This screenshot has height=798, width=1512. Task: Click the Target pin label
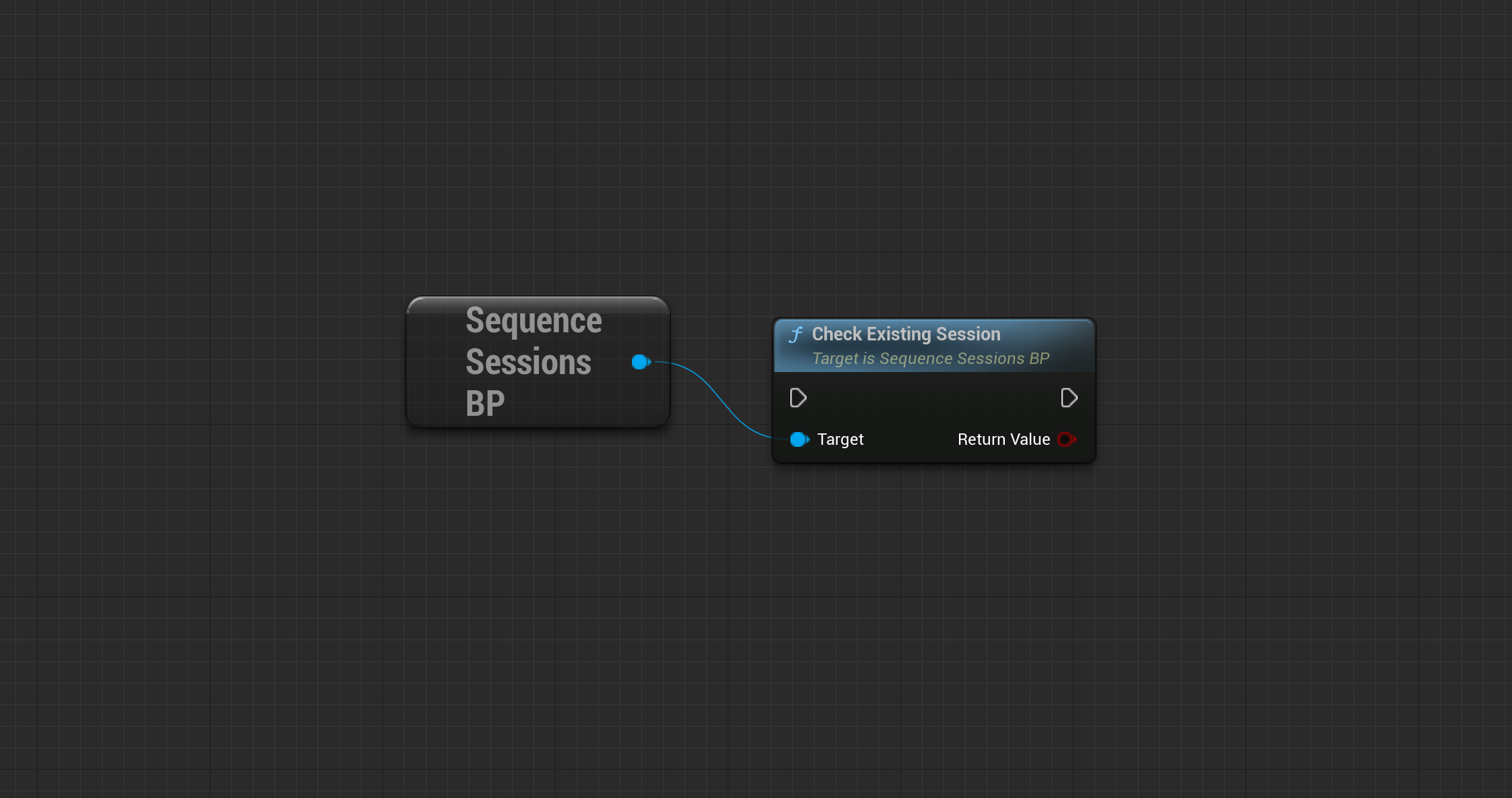pos(840,439)
